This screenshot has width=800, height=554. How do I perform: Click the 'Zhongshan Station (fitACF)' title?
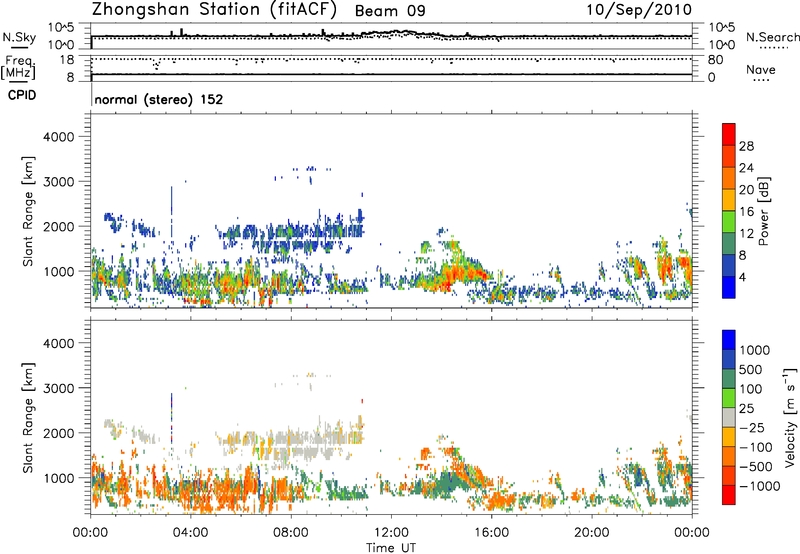pos(214,10)
